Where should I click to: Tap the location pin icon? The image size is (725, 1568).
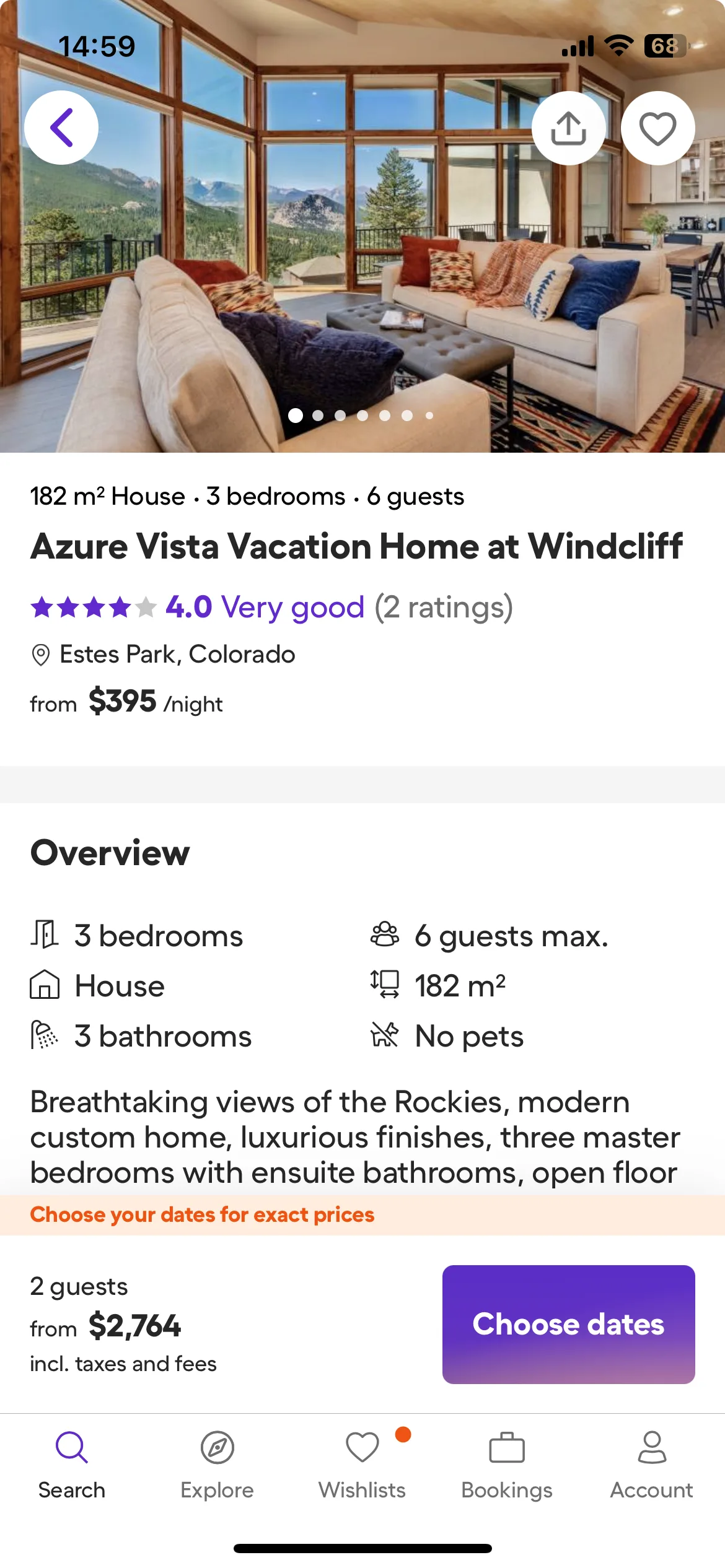tap(41, 655)
